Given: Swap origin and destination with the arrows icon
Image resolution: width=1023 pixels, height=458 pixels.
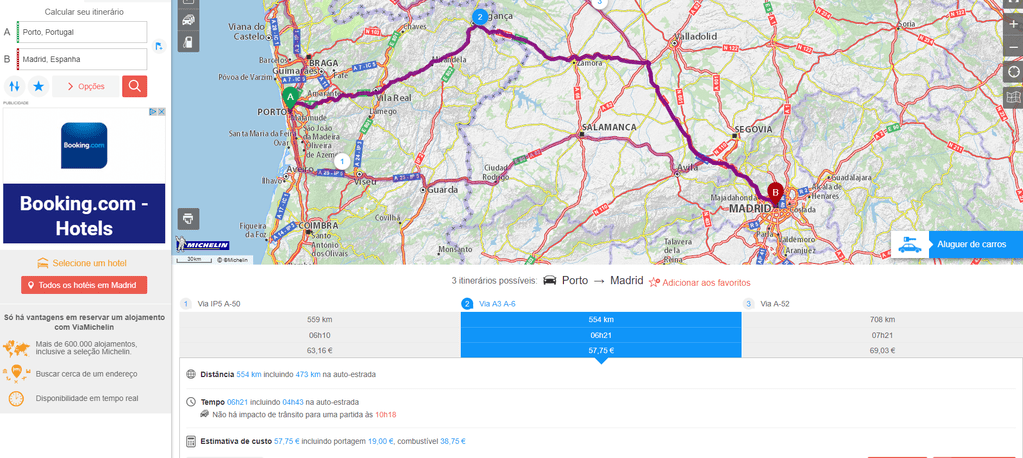Looking at the screenshot, I should (15, 86).
